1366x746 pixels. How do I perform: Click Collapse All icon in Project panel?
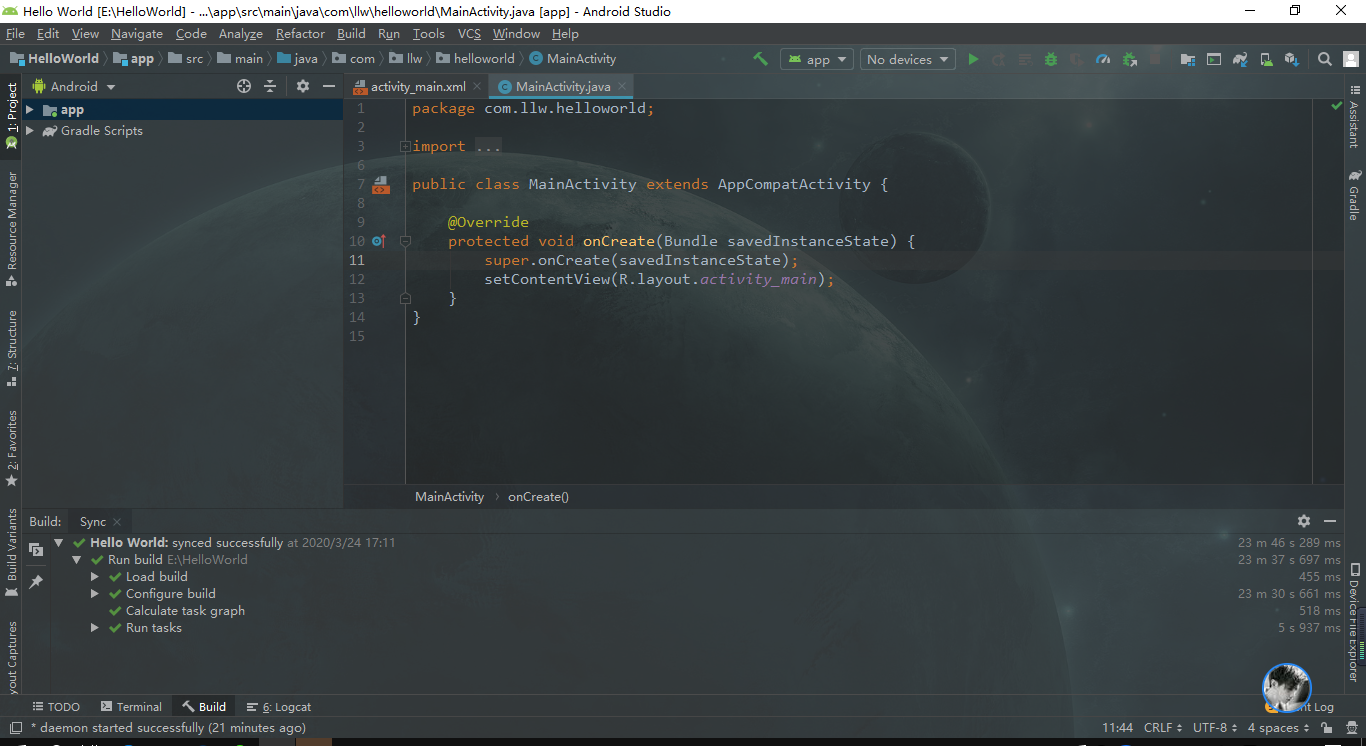270,86
